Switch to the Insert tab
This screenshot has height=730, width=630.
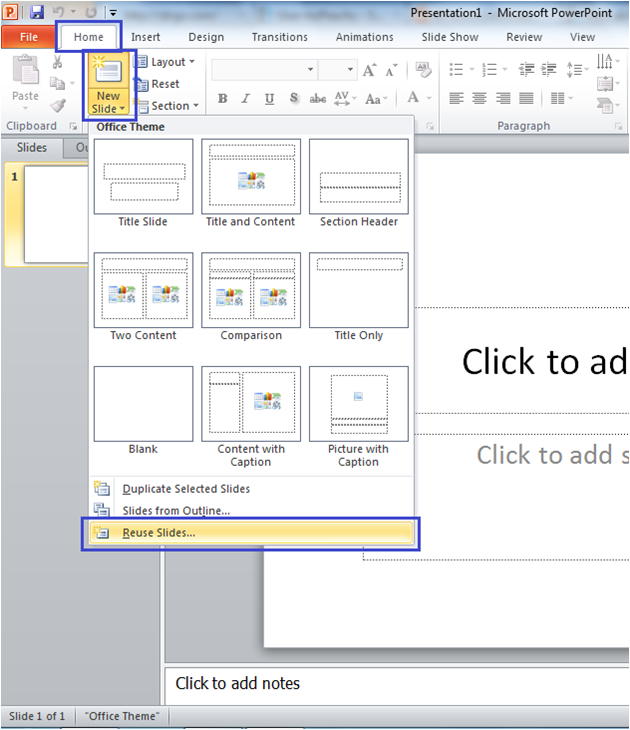click(x=145, y=37)
